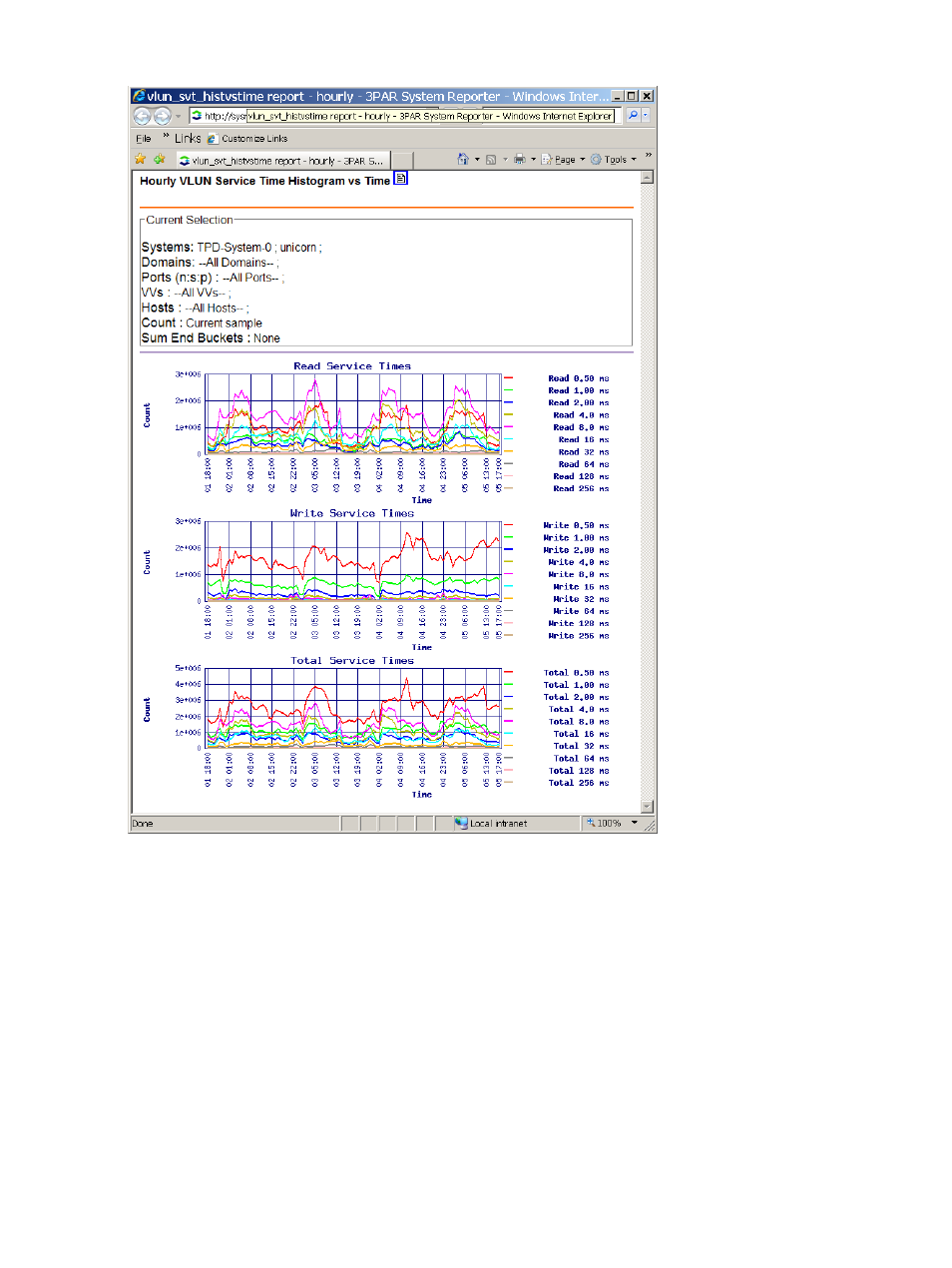The width and height of the screenshot is (952, 1268).
Task: Click the 'Done' status bar text
Action: click(x=143, y=824)
